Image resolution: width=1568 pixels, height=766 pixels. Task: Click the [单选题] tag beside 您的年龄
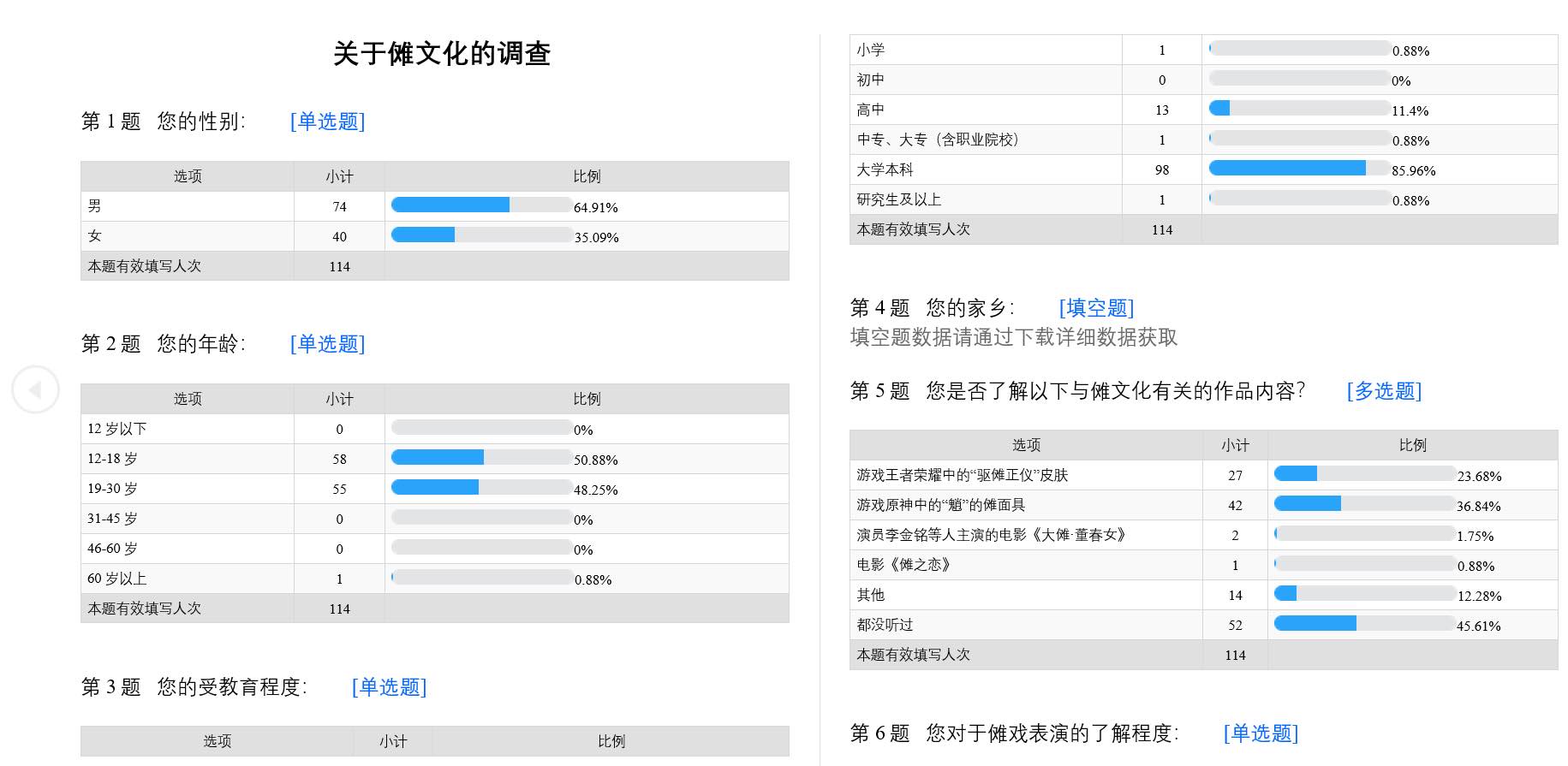(x=327, y=344)
